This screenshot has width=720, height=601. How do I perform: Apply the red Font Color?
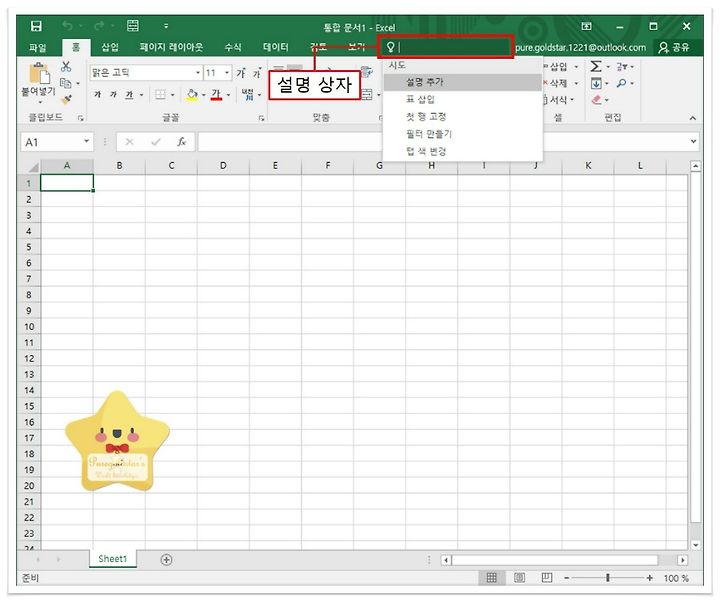216,95
